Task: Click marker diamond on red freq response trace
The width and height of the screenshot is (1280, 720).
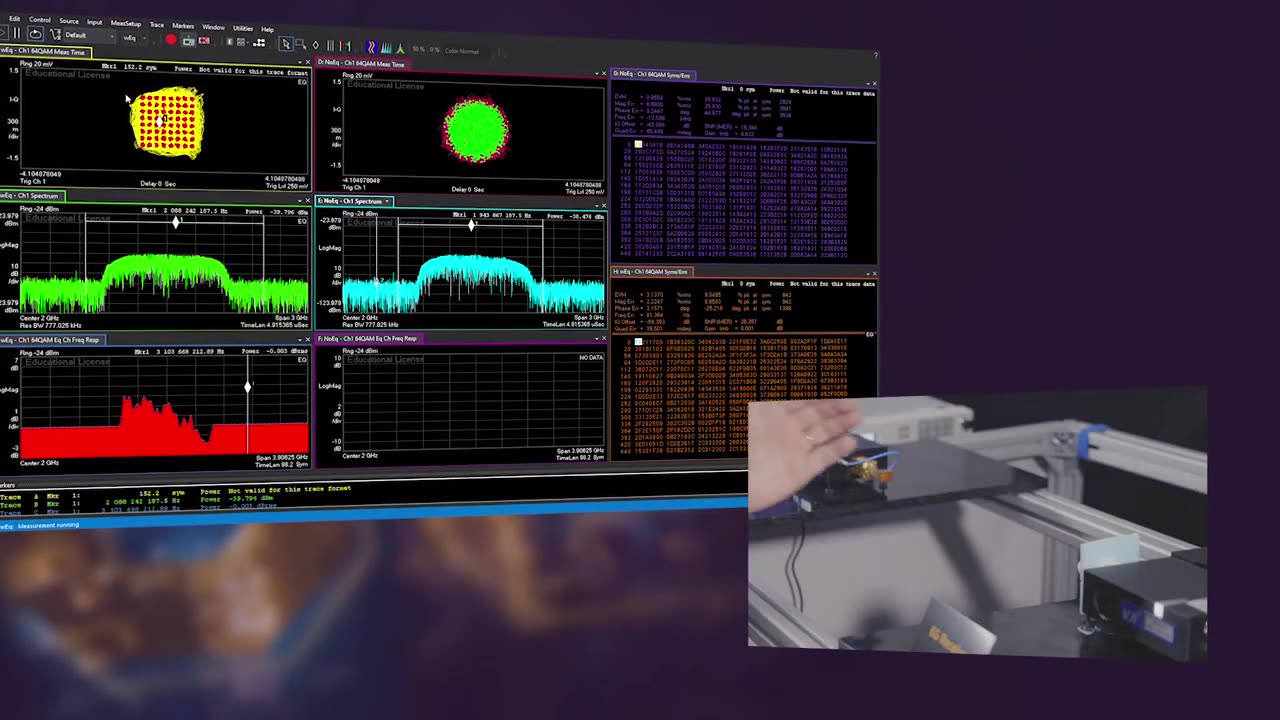Action: click(248, 387)
